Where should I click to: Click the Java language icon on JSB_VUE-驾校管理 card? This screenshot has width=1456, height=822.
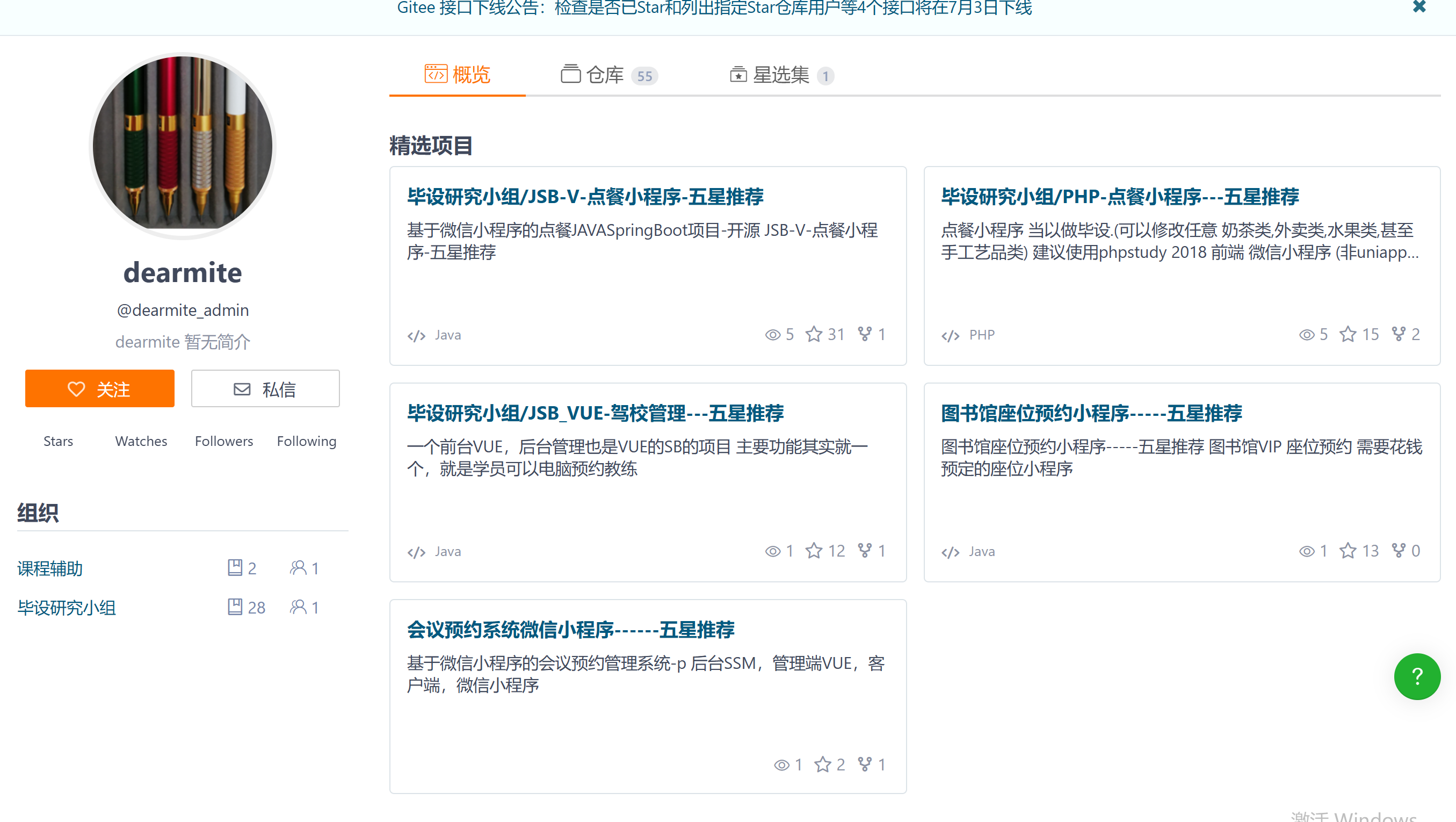pos(416,551)
